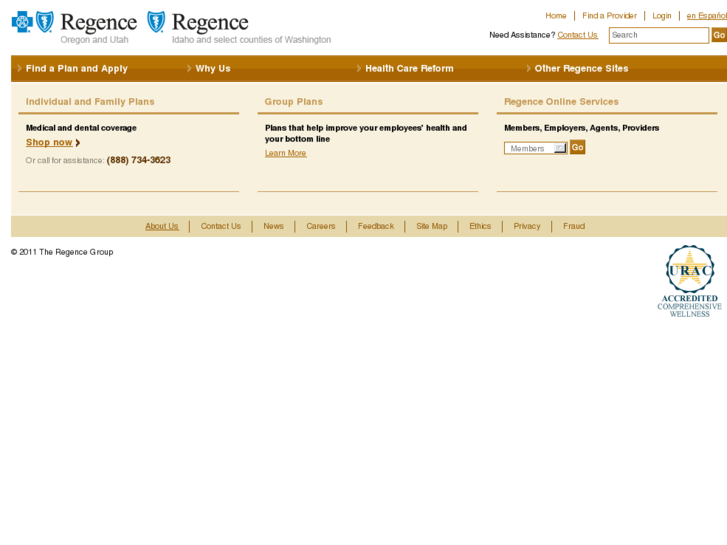Open Contact Us in the footer
This screenshot has height=545, width=727.
pos(221,226)
